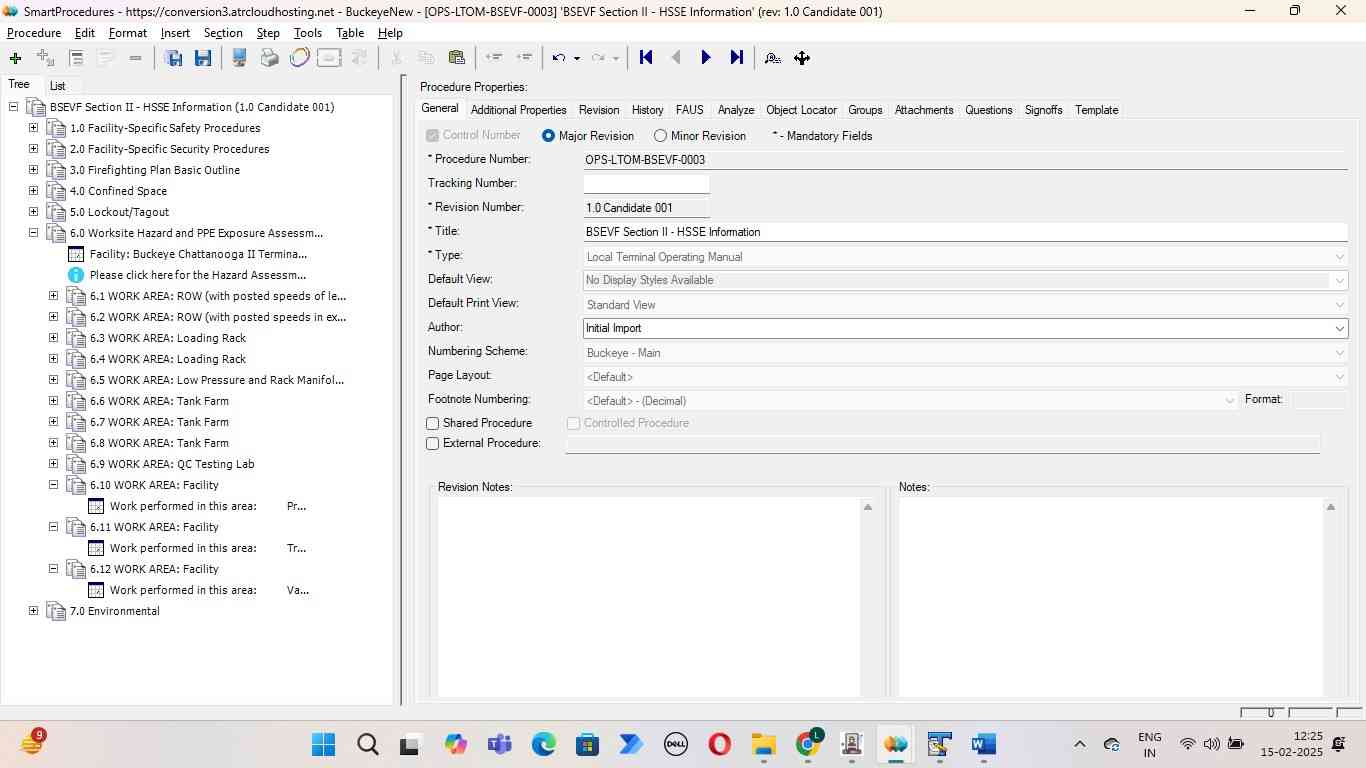Click the next blue arrow icon
1366x768 pixels.
click(706, 58)
